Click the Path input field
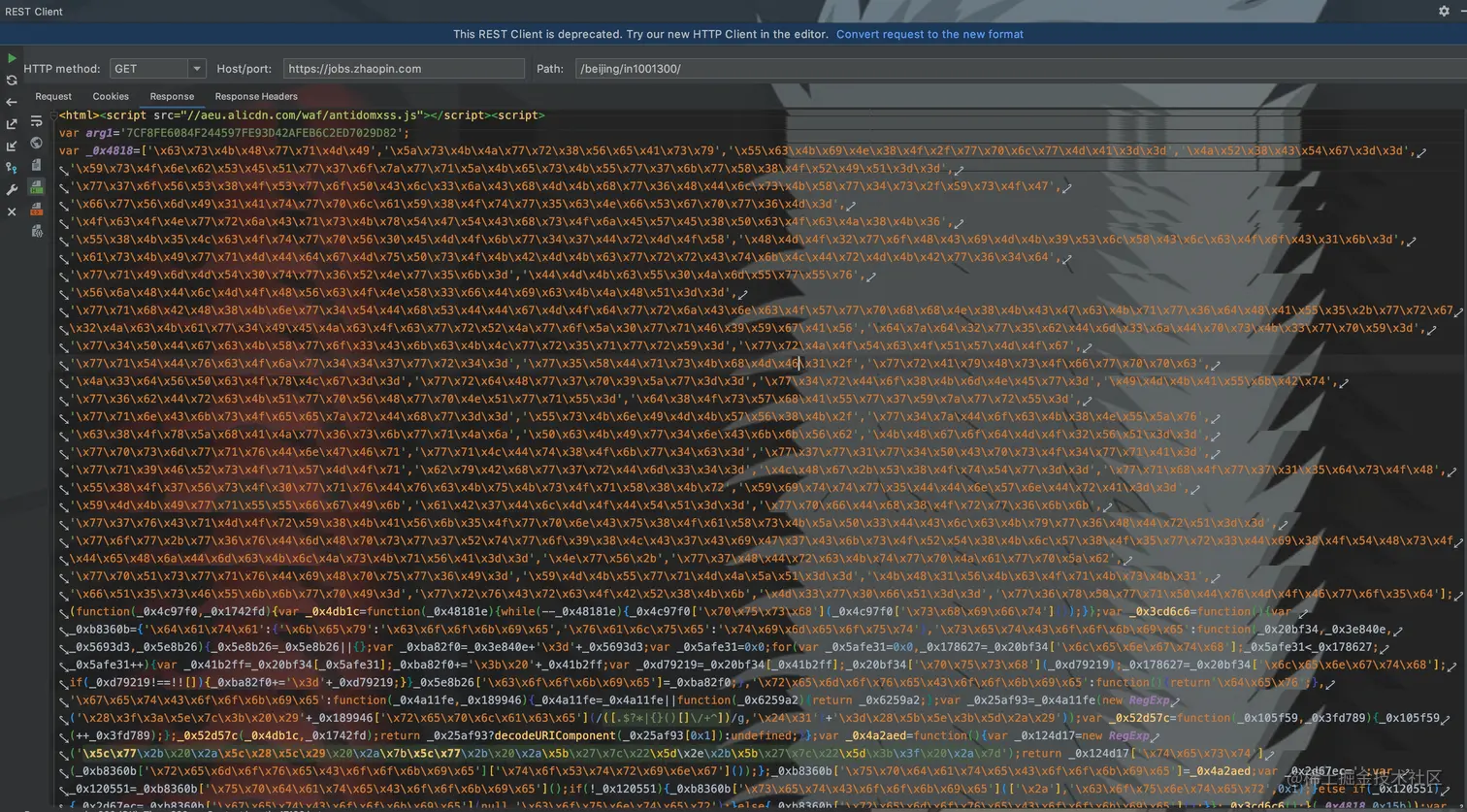The height and width of the screenshot is (812, 1467). click(x=1020, y=69)
